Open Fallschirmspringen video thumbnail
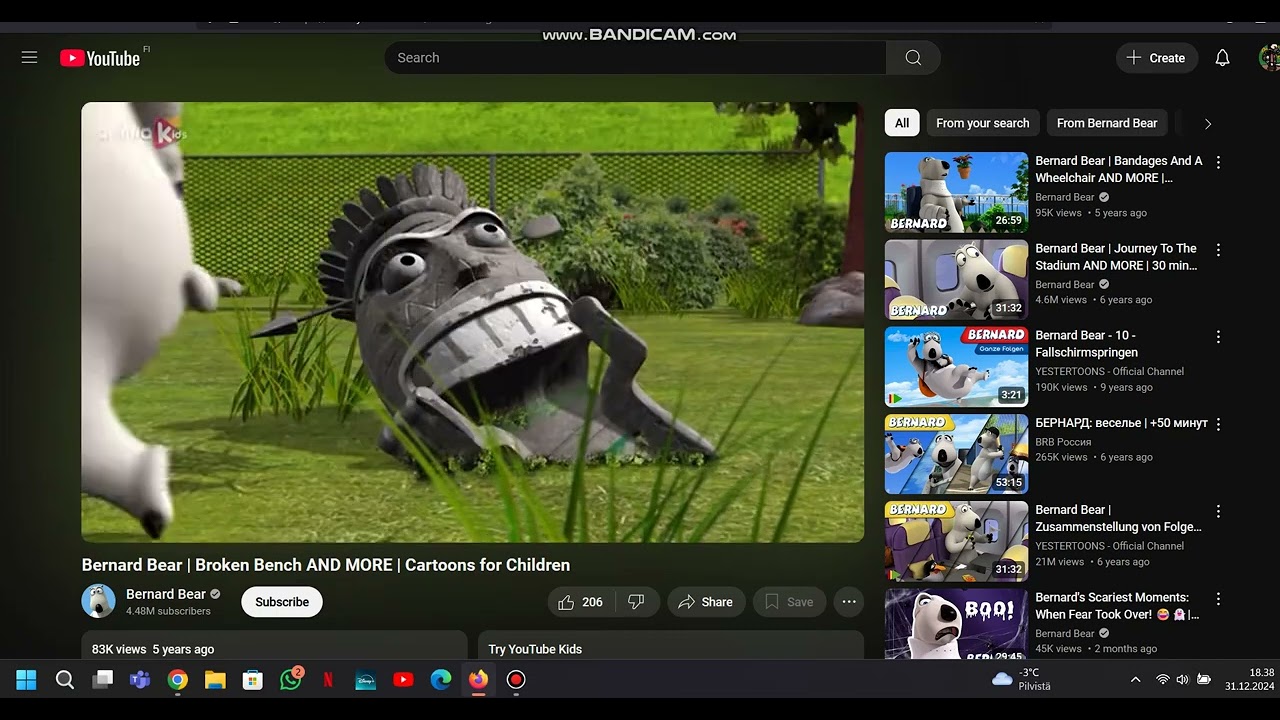1280x720 pixels. 956,366
